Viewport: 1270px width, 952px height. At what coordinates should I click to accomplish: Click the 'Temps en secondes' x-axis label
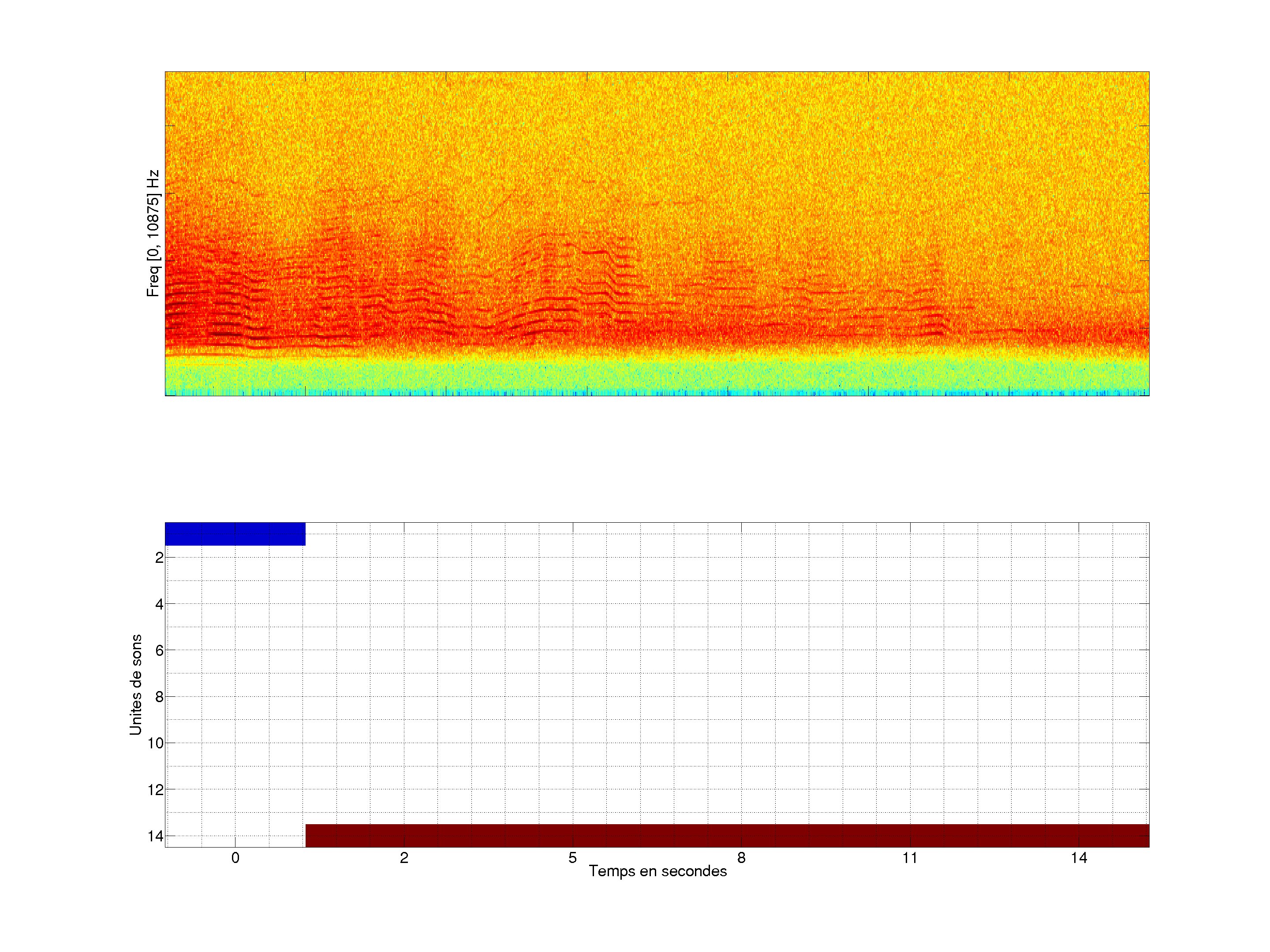(657, 871)
